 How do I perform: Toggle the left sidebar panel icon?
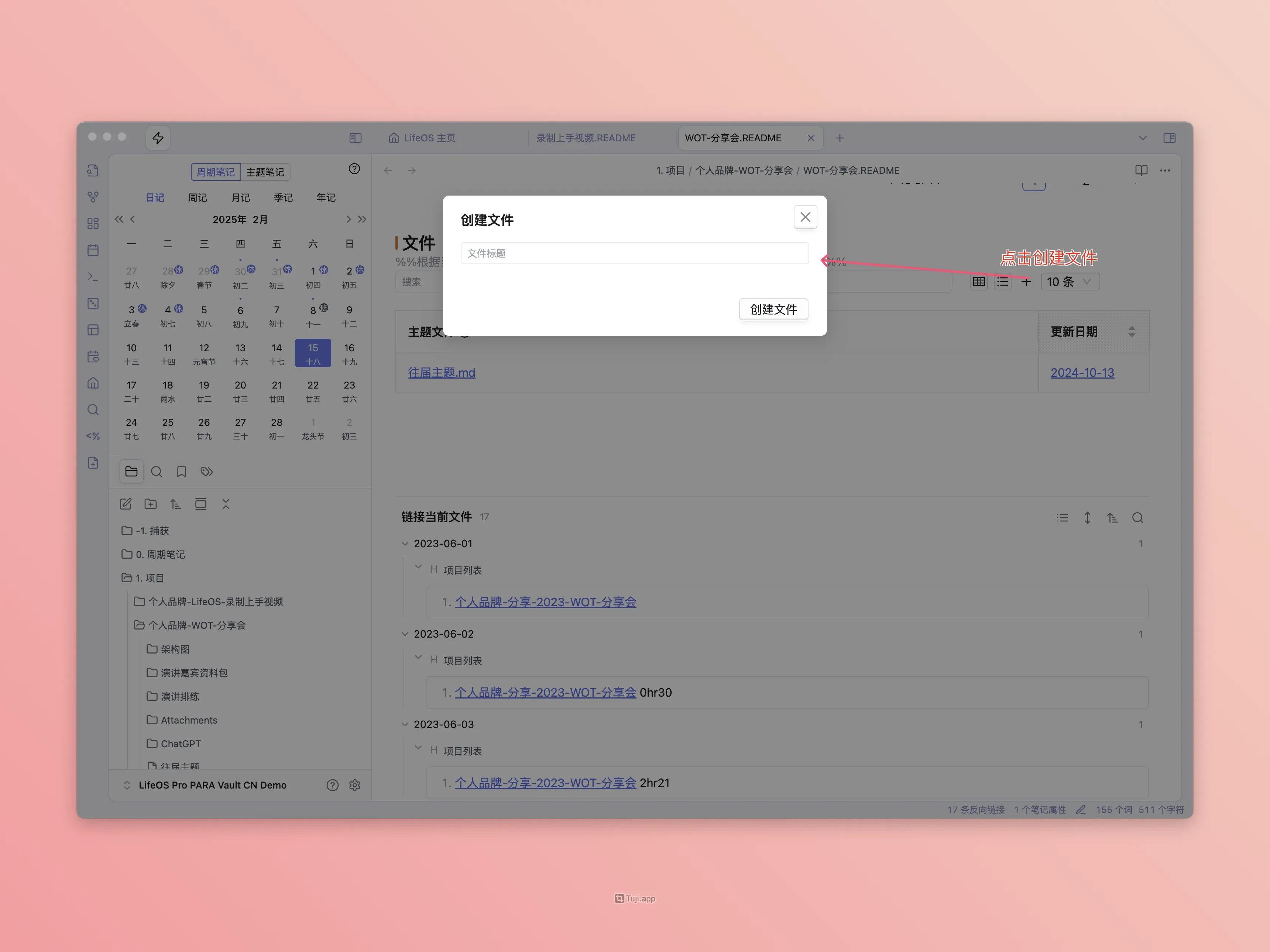(x=356, y=138)
